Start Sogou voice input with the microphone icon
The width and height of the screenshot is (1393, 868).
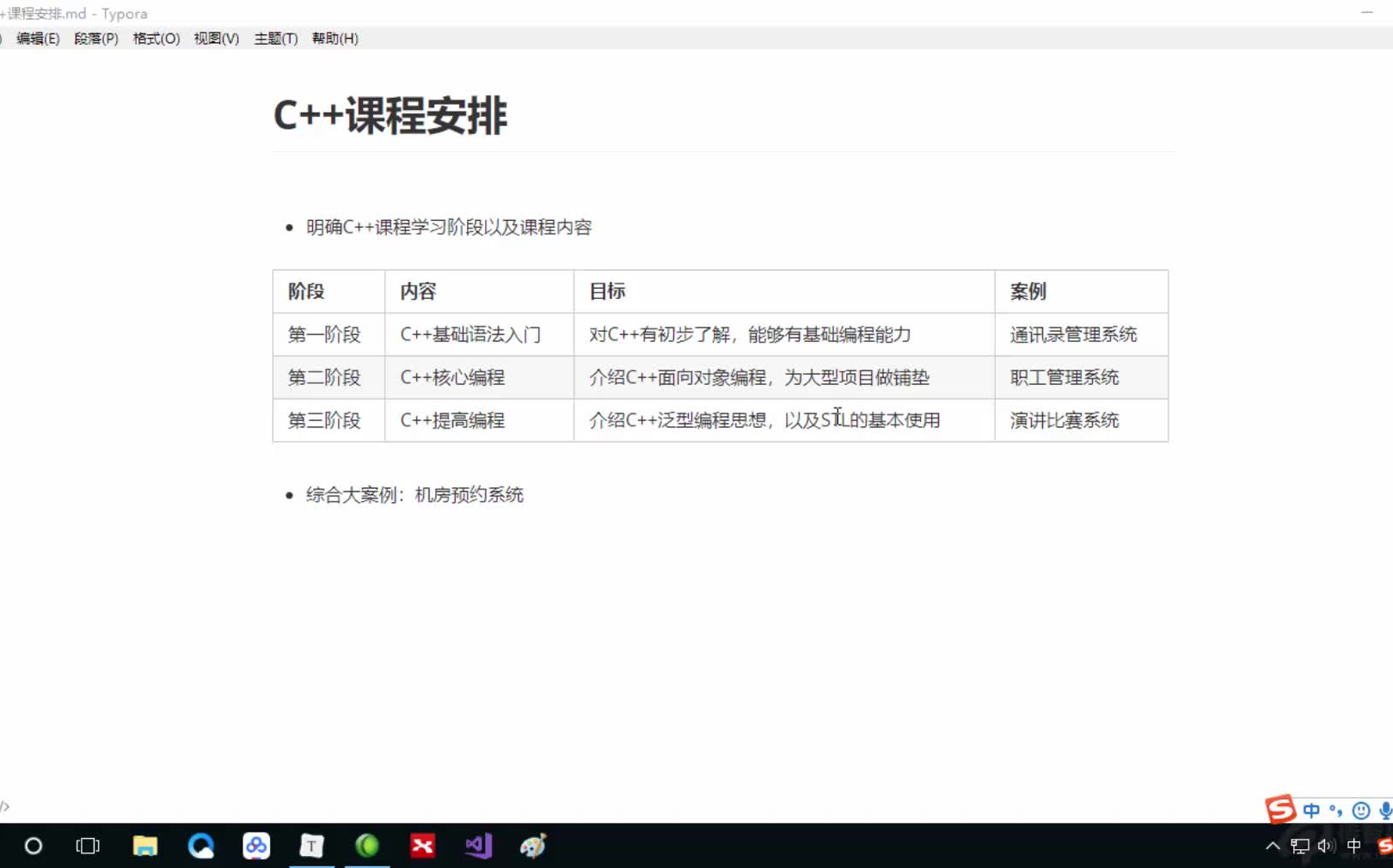pos(1384,810)
